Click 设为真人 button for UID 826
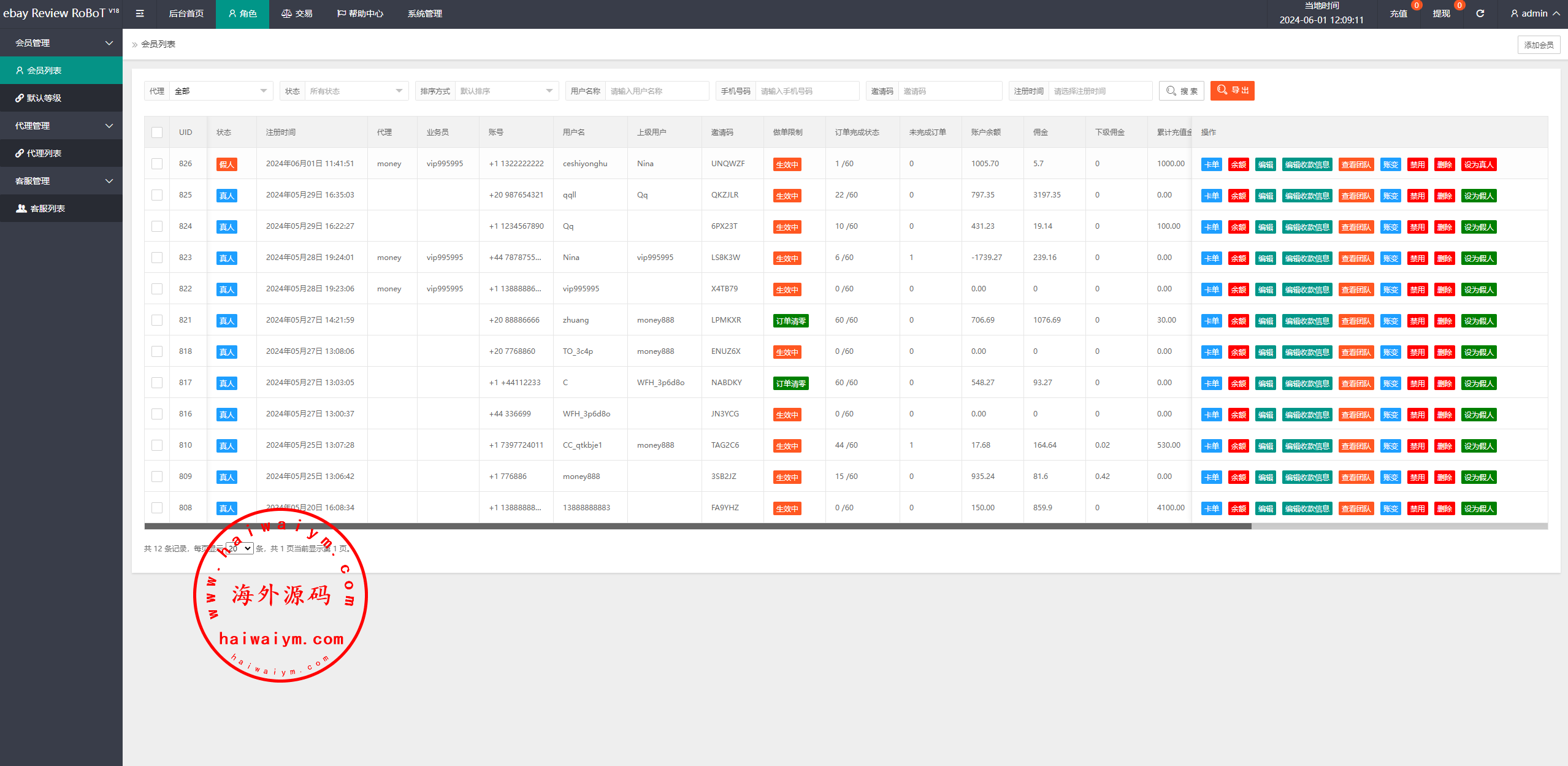Screen dimensions: 1568x766 [1478, 164]
